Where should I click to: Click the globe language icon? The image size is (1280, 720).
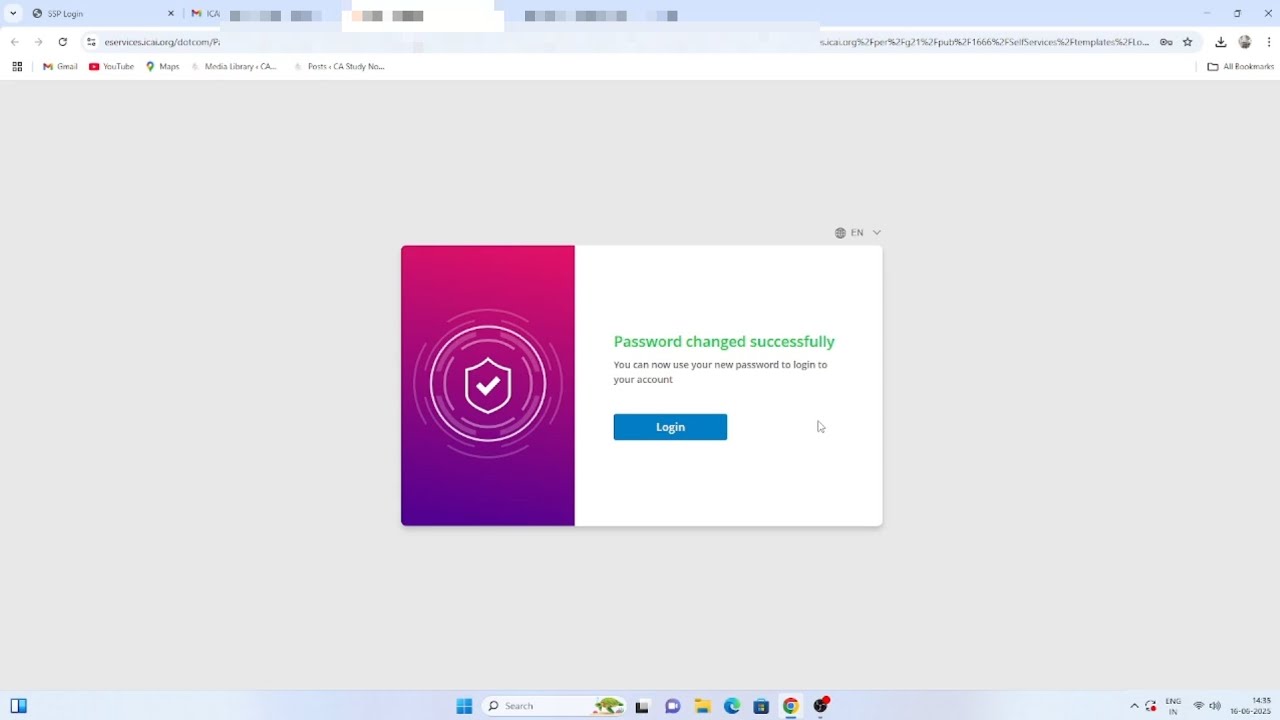(840, 233)
